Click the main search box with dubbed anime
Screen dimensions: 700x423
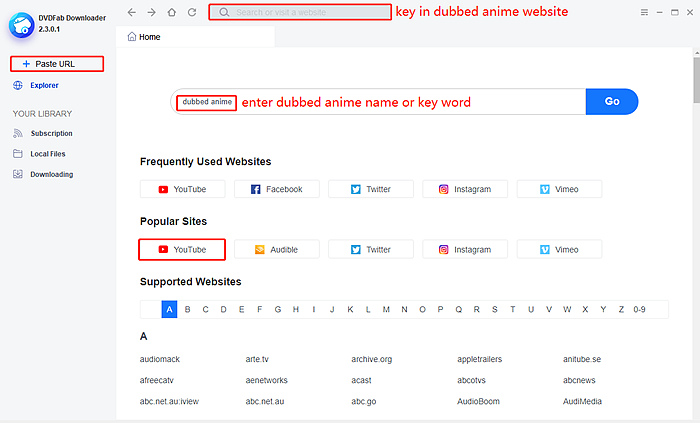[378, 101]
